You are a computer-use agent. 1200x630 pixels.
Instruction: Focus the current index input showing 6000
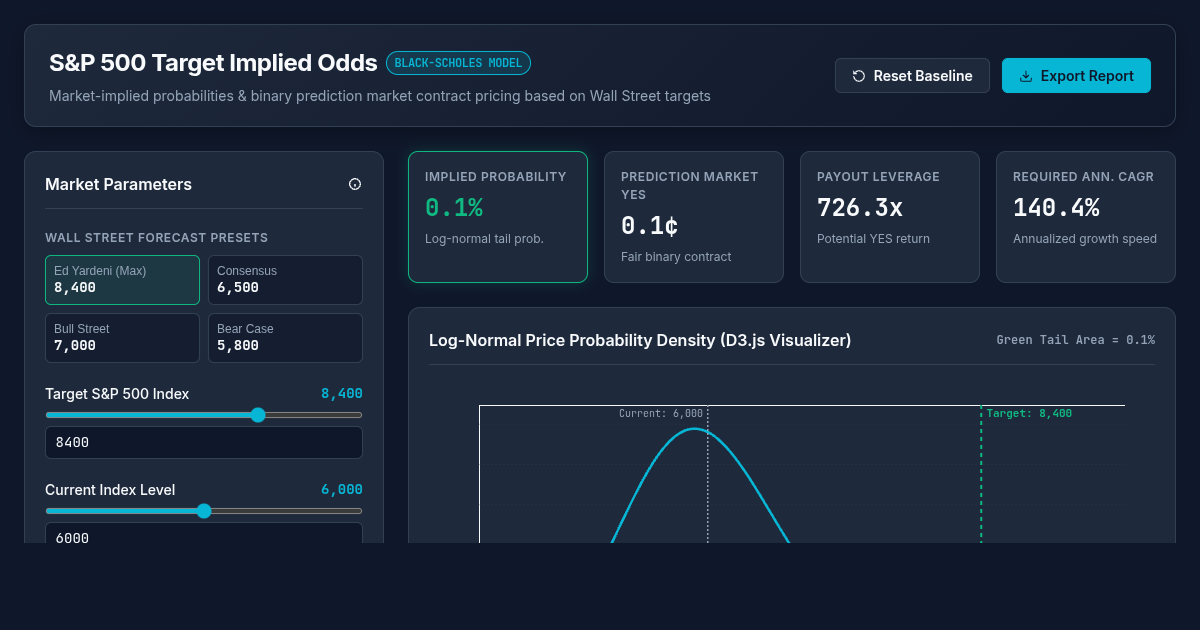click(204, 533)
